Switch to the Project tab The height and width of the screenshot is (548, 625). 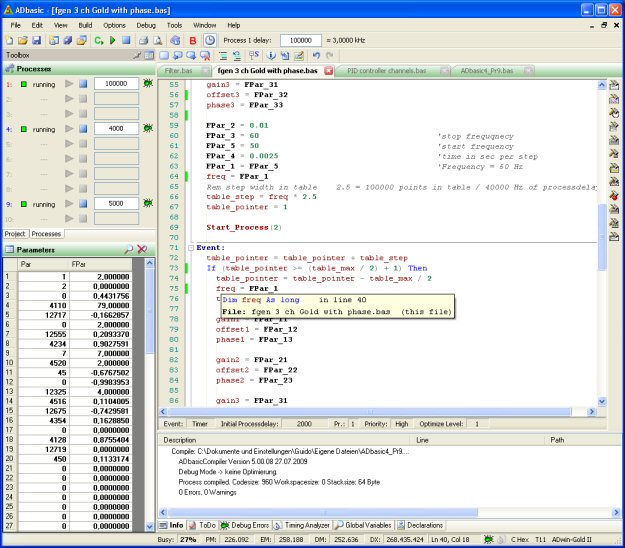pyautogui.click(x=15, y=234)
